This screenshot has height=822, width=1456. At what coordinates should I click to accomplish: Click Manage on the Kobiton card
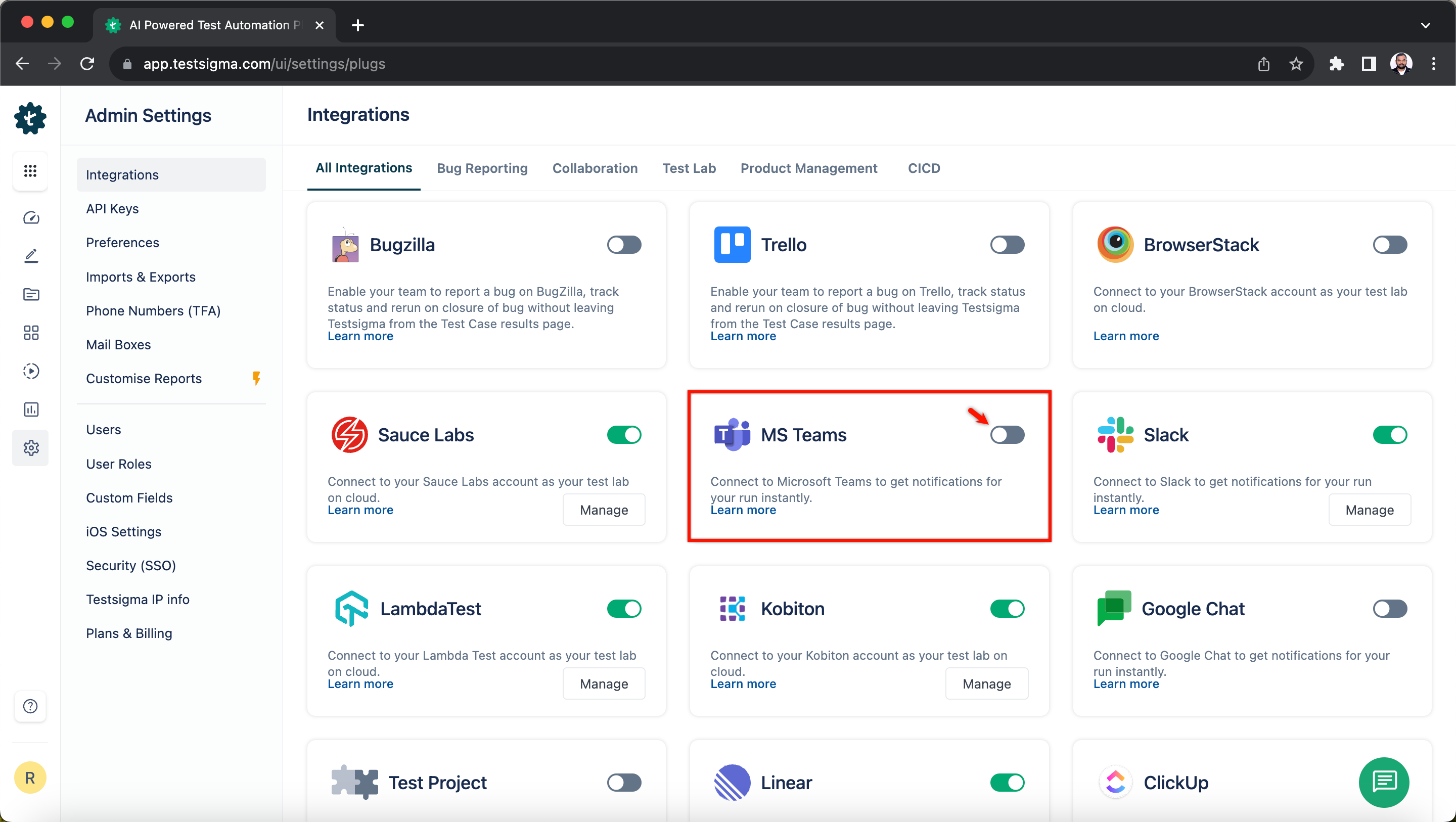click(986, 683)
